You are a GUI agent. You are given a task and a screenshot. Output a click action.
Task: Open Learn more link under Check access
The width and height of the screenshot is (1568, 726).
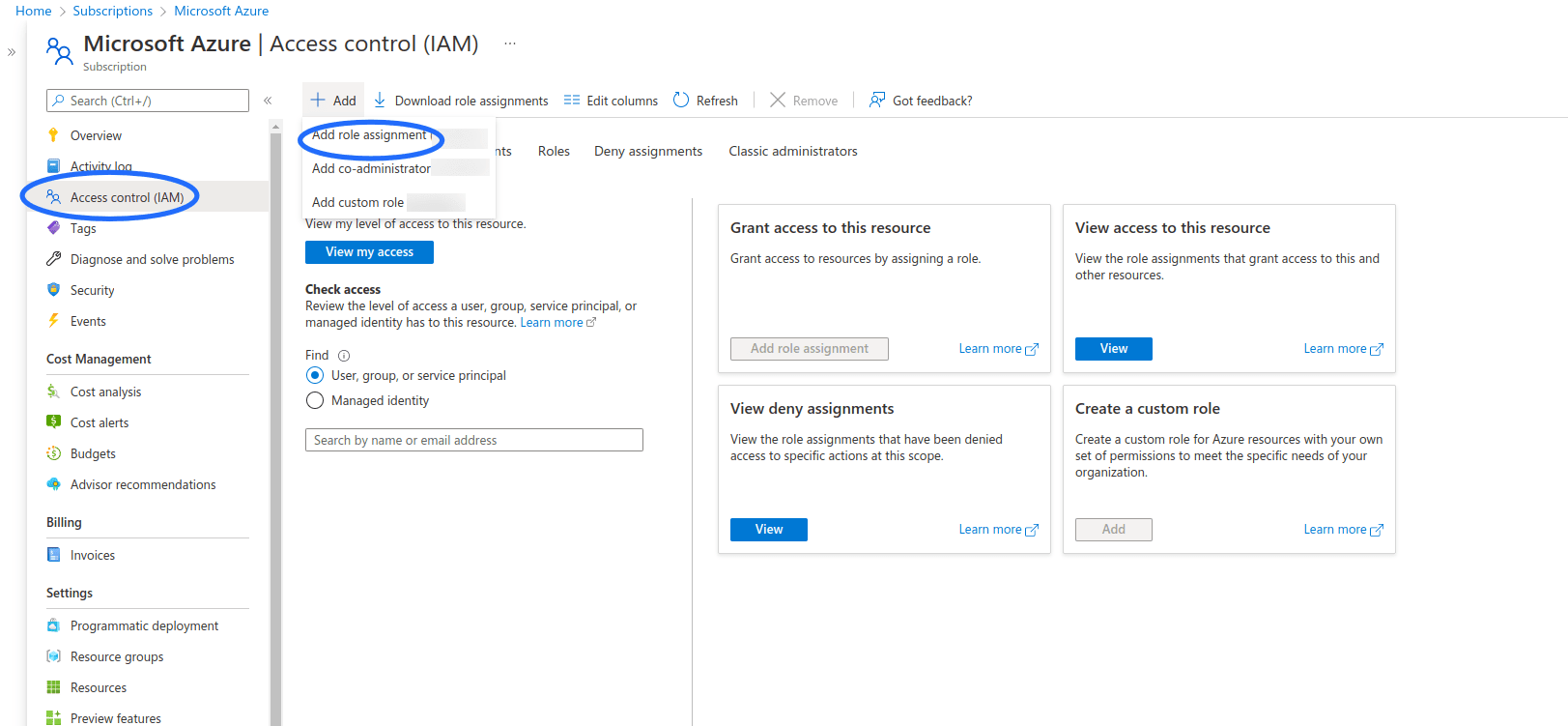(x=558, y=323)
